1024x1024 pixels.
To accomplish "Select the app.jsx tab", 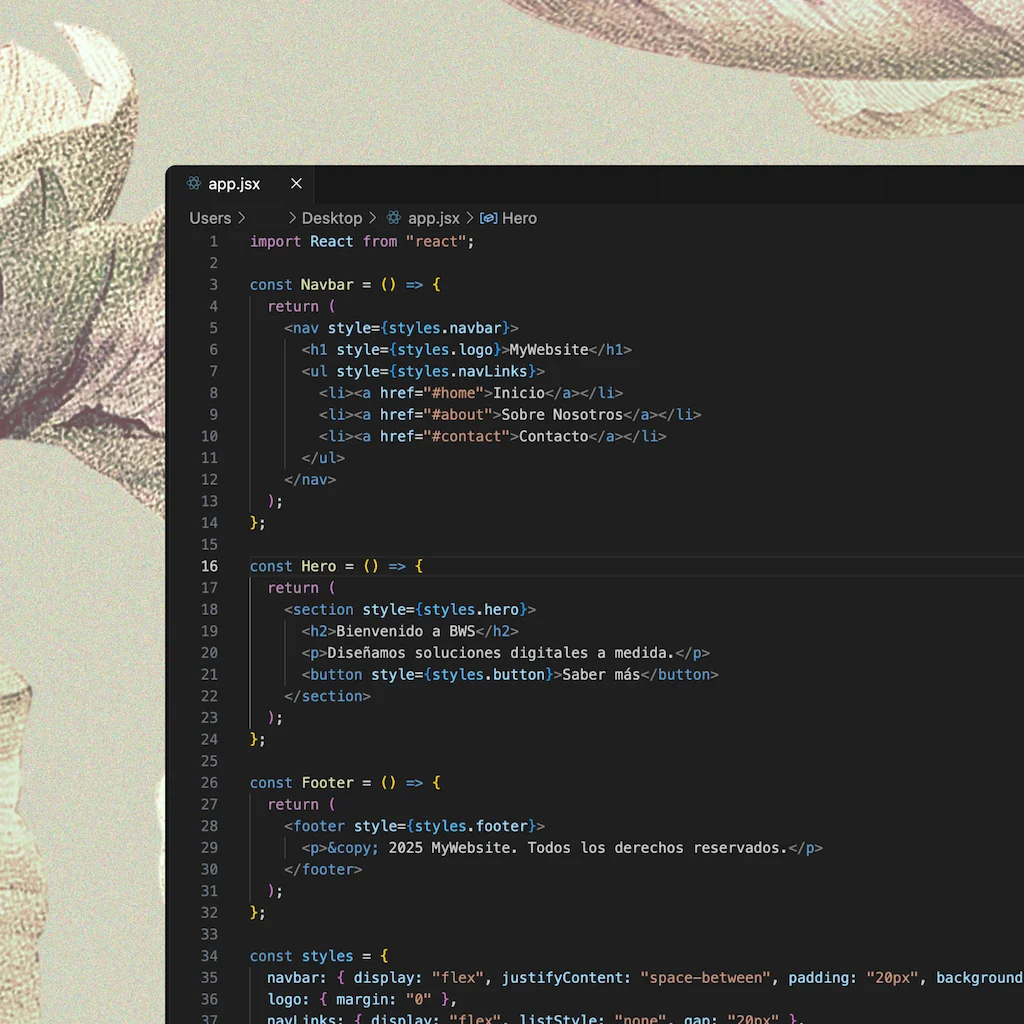I will pos(240,184).
